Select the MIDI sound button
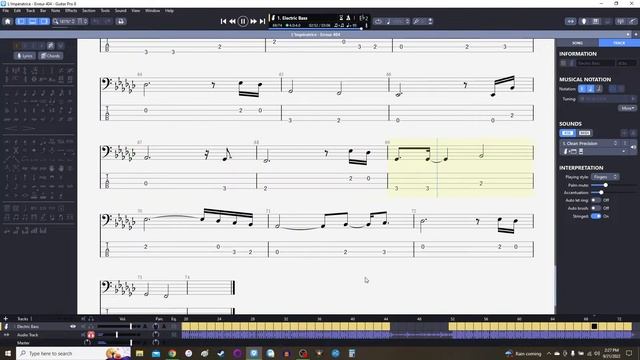 584,133
